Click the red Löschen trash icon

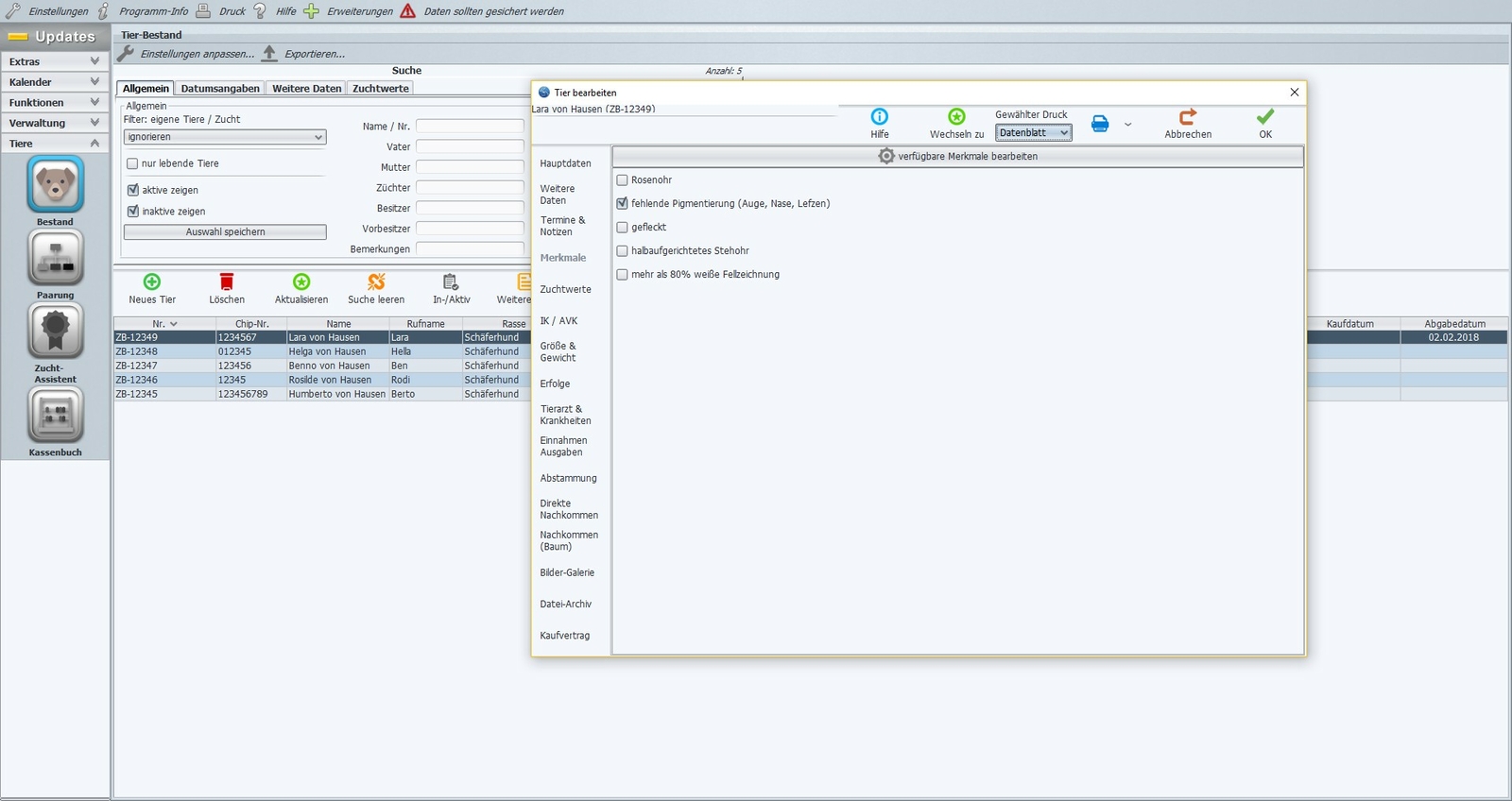tap(227, 281)
